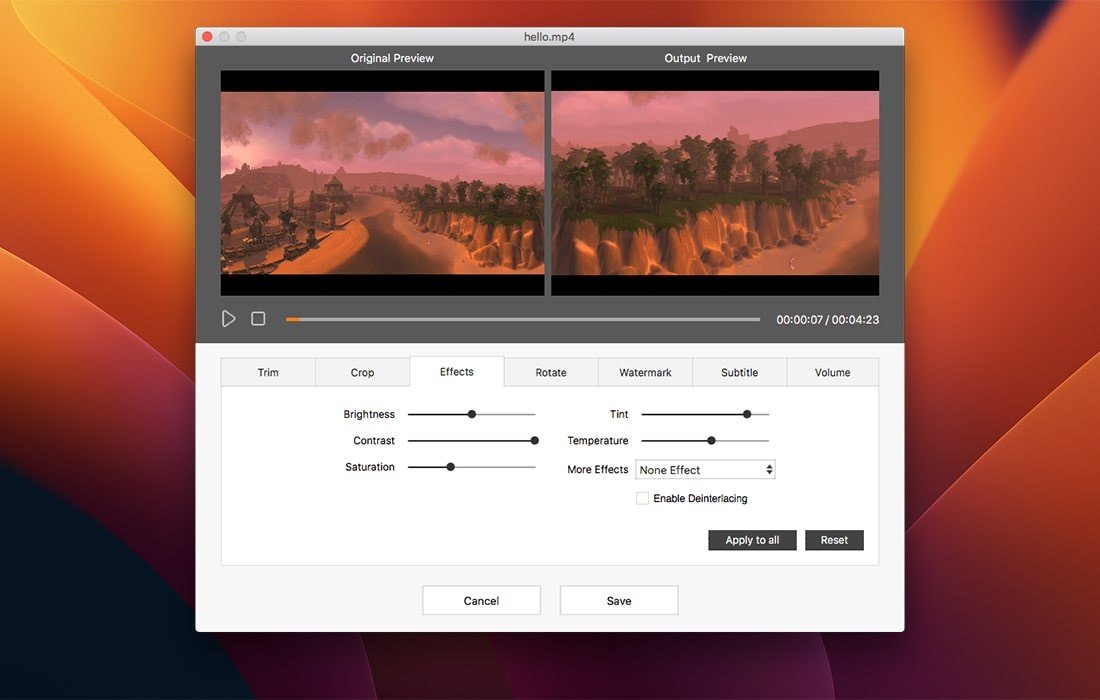Screen dimensions: 1100x700
Task: Reset the effects settings
Action: click(x=834, y=540)
